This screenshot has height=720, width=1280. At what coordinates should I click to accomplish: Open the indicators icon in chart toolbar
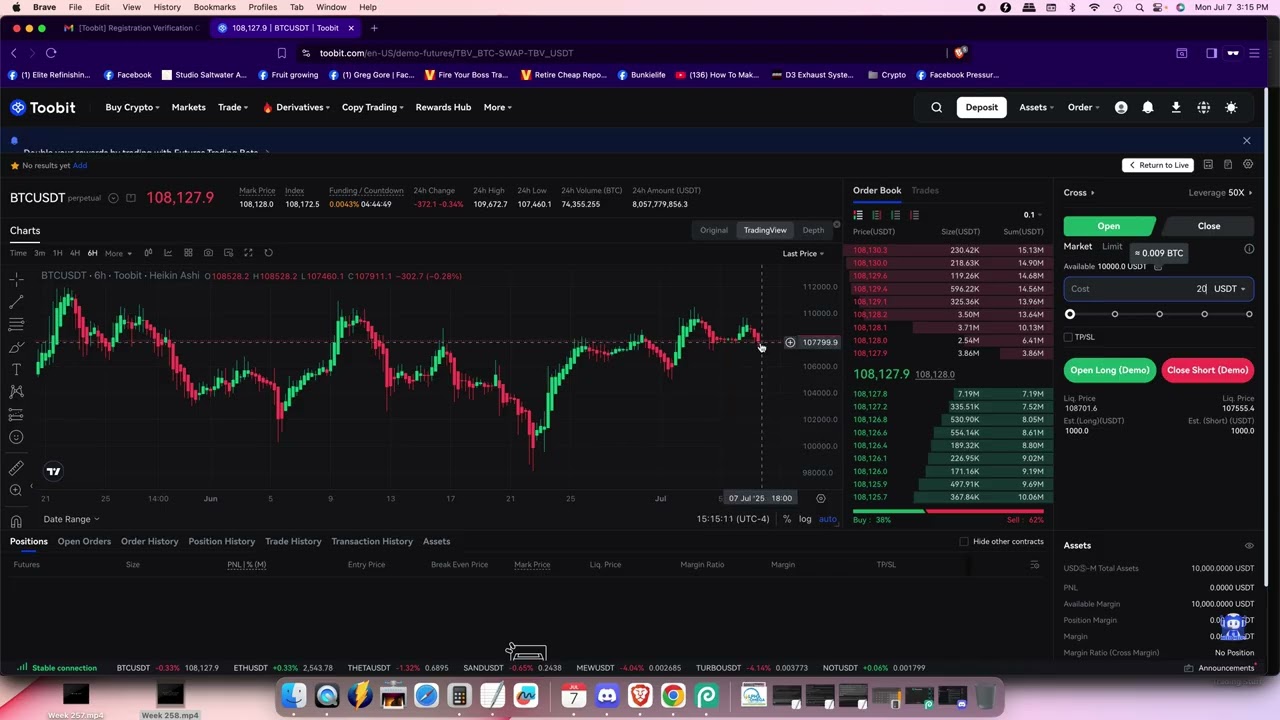coord(168,253)
